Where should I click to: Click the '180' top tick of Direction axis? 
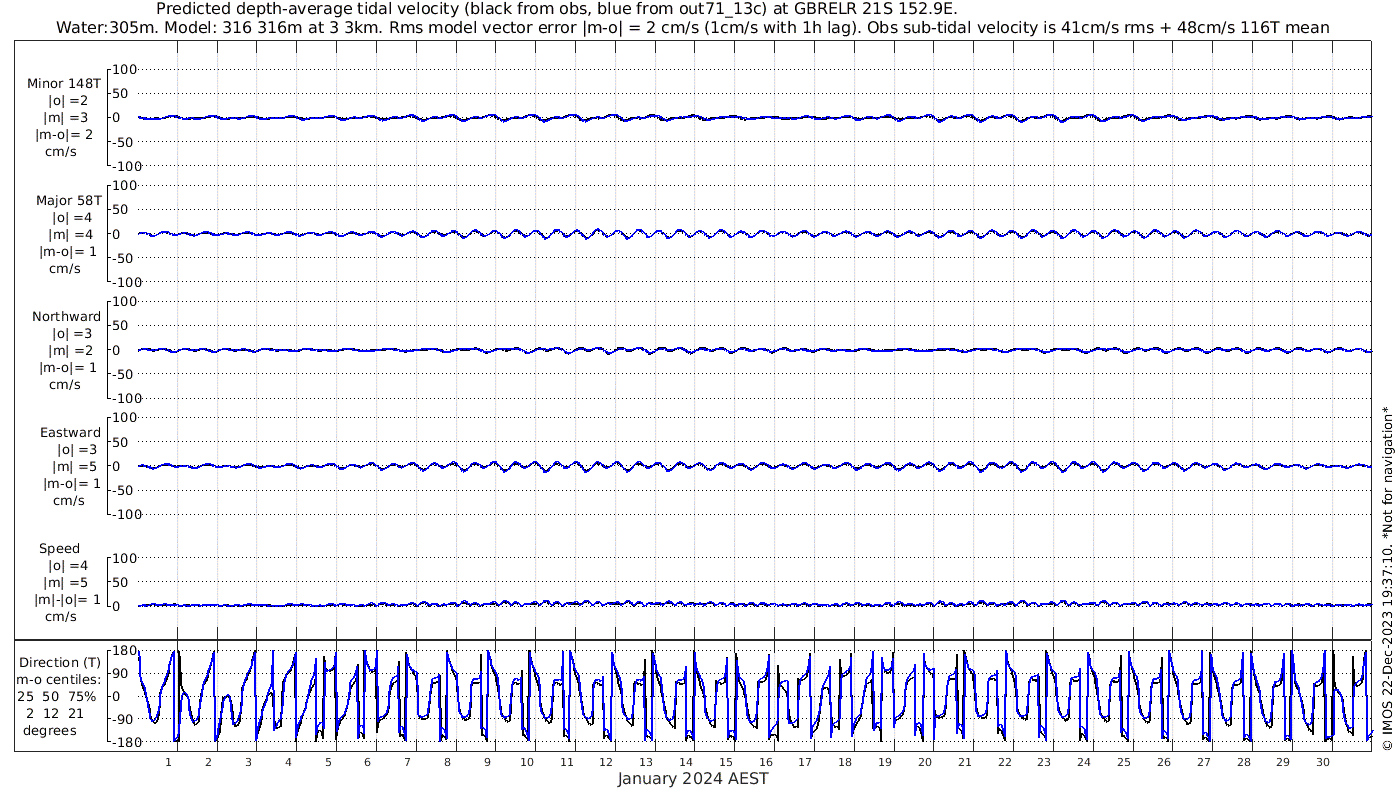point(123,651)
